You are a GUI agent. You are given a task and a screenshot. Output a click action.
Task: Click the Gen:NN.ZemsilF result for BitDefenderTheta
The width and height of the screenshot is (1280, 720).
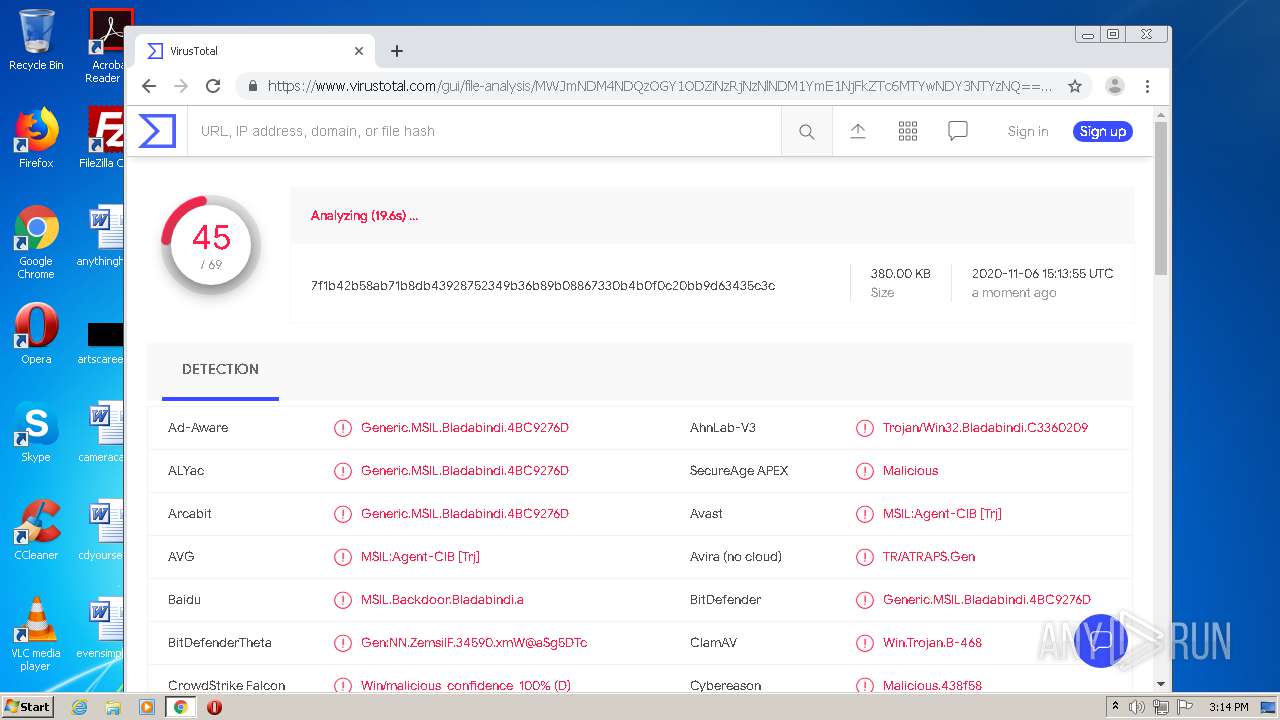pos(474,643)
